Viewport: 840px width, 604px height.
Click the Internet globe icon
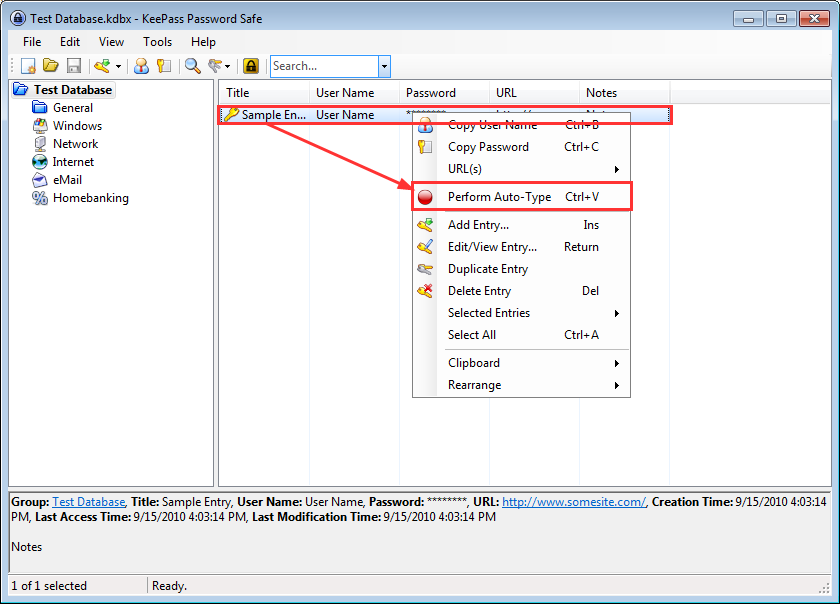point(40,162)
